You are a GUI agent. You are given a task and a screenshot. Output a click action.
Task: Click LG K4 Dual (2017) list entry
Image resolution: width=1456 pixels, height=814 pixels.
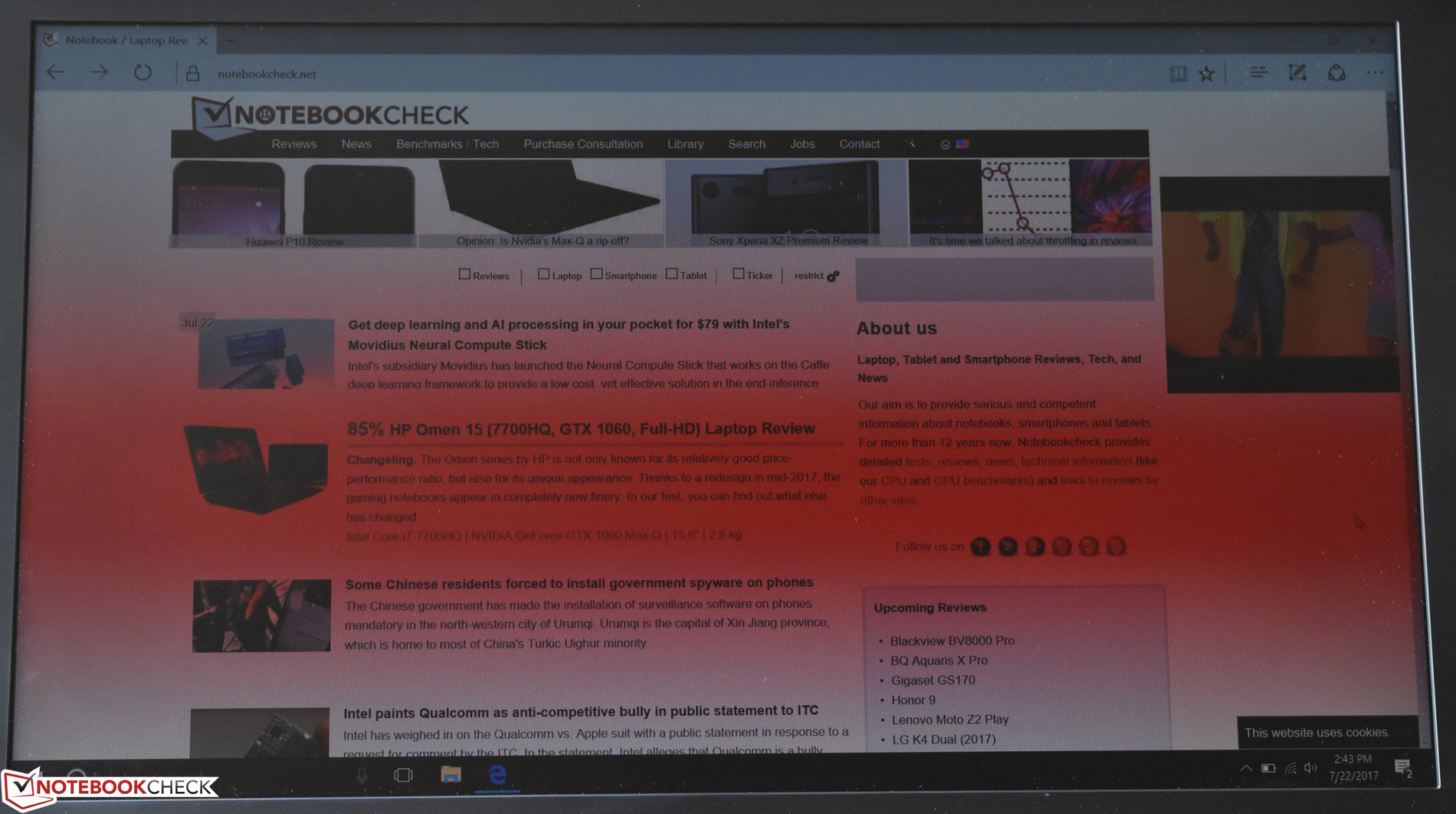tap(944, 740)
